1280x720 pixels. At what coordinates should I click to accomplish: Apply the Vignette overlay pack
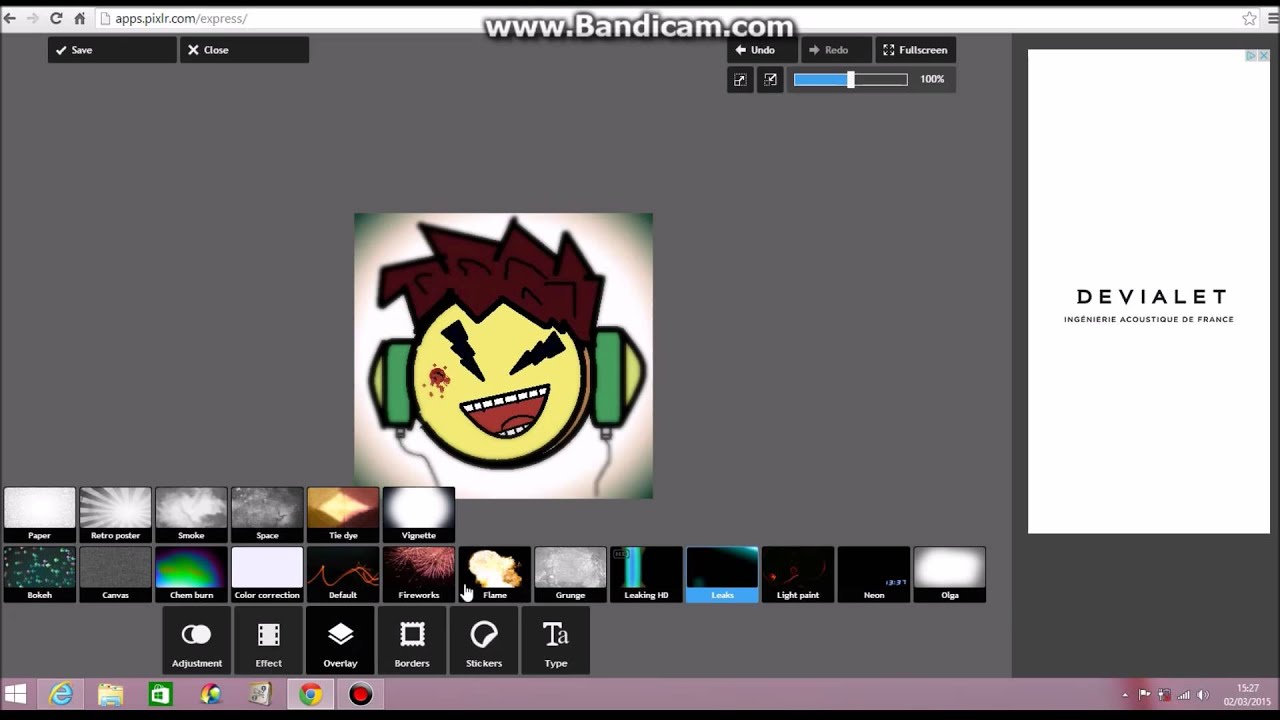(x=419, y=515)
